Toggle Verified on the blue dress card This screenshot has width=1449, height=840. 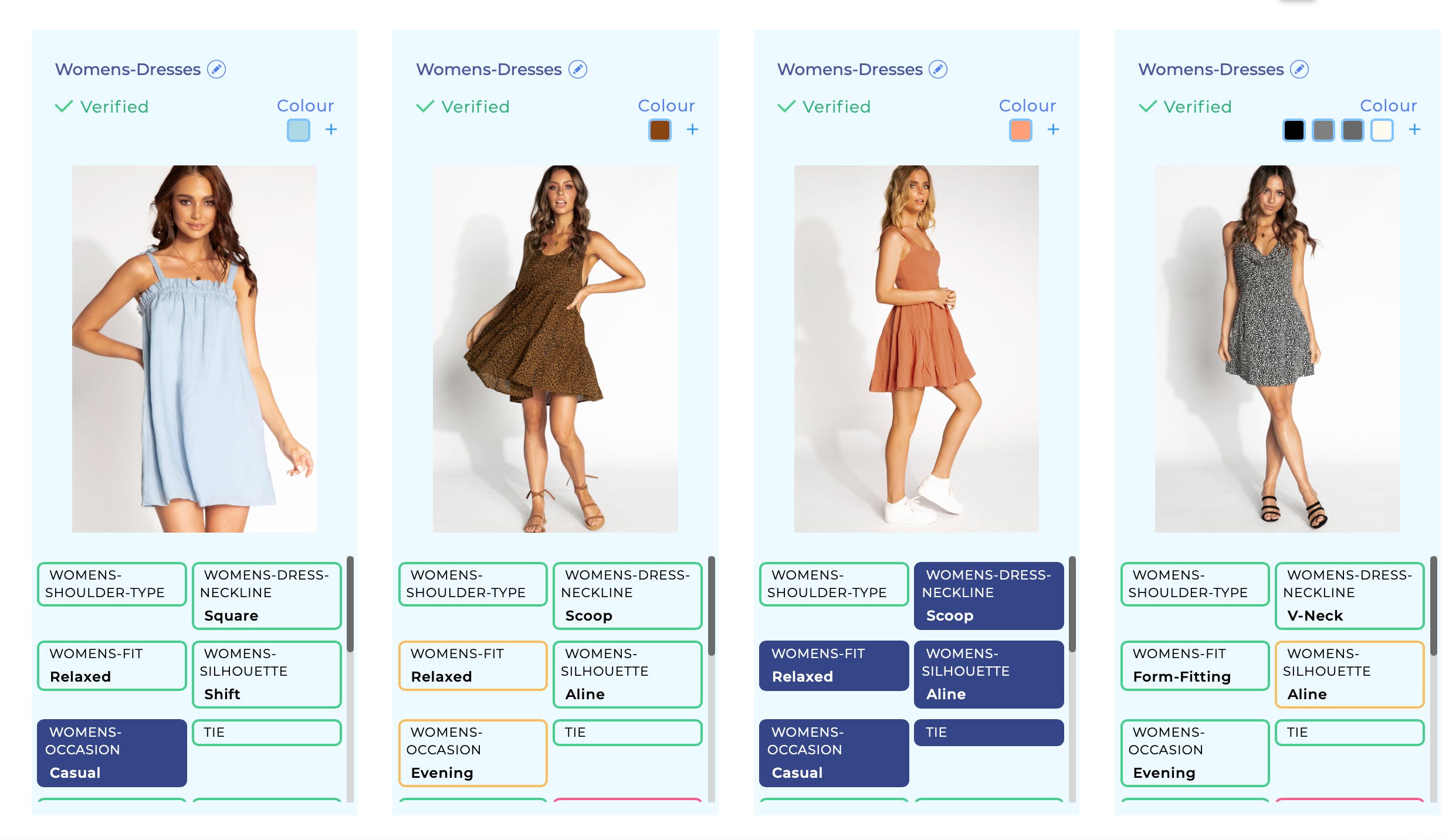pyautogui.click(x=101, y=107)
